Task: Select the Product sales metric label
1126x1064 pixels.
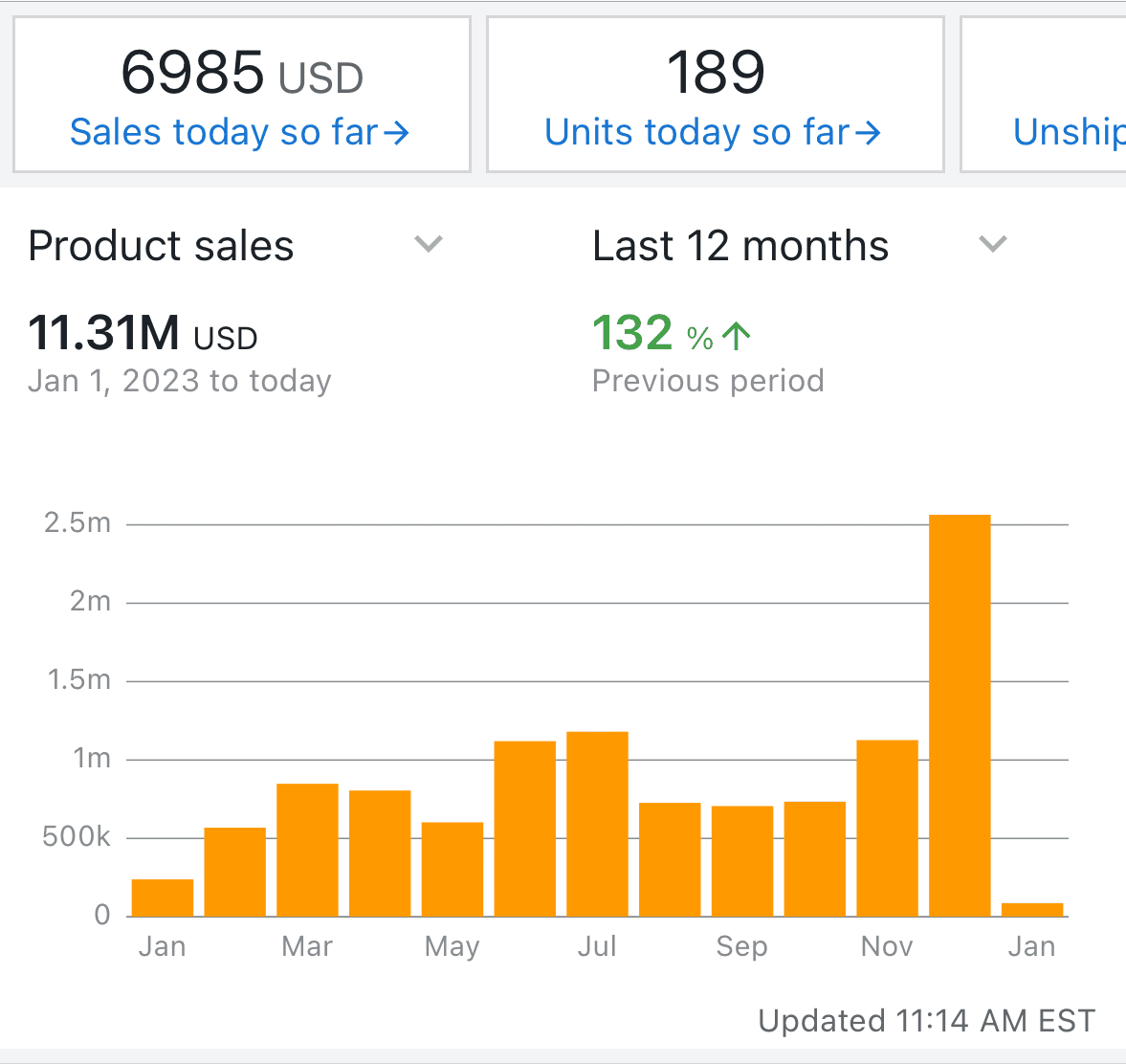Action: click(161, 246)
